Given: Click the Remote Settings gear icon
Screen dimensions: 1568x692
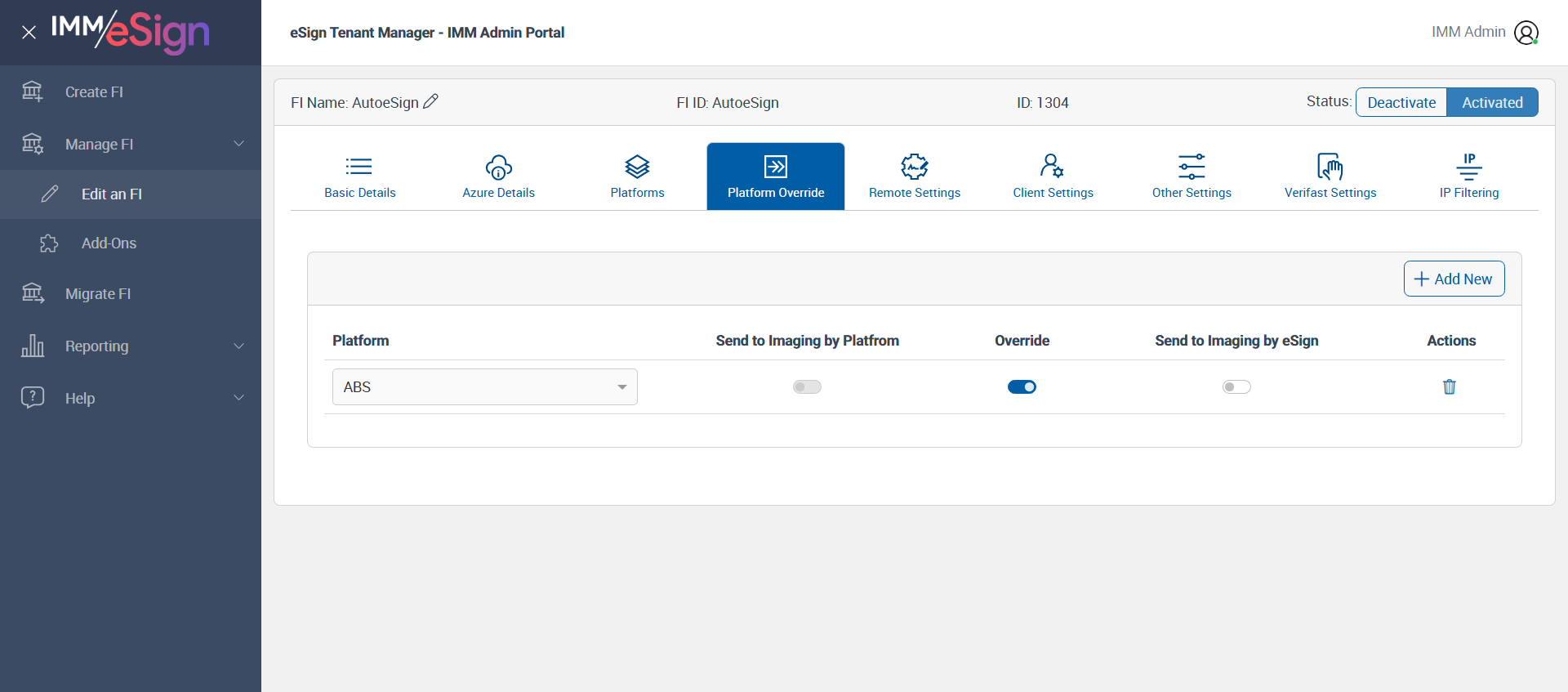Looking at the screenshot, I should pos(915,167).
